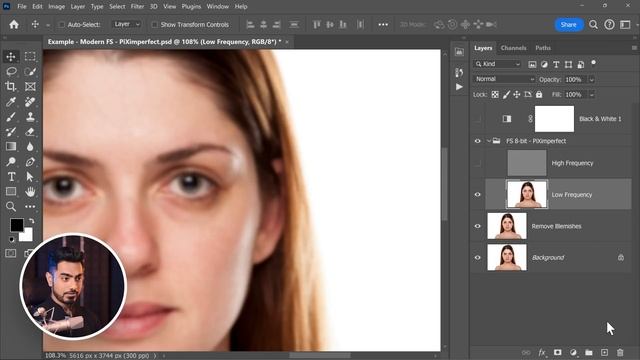This screenshot has width=640, height=360.
Task: Open the Filter menu
Action: click(137, 7)
